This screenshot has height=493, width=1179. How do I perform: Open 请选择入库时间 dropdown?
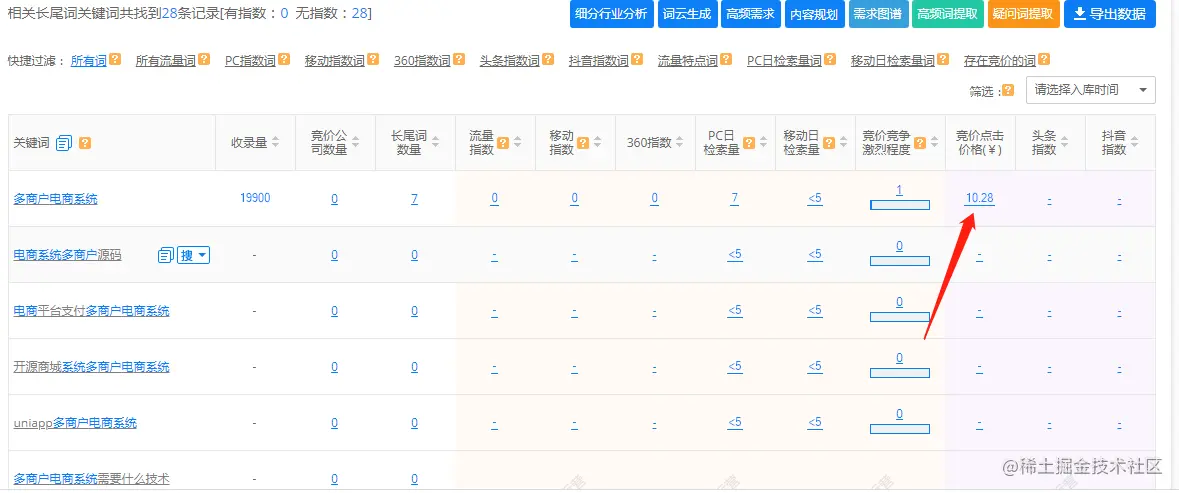[1090, 90]
